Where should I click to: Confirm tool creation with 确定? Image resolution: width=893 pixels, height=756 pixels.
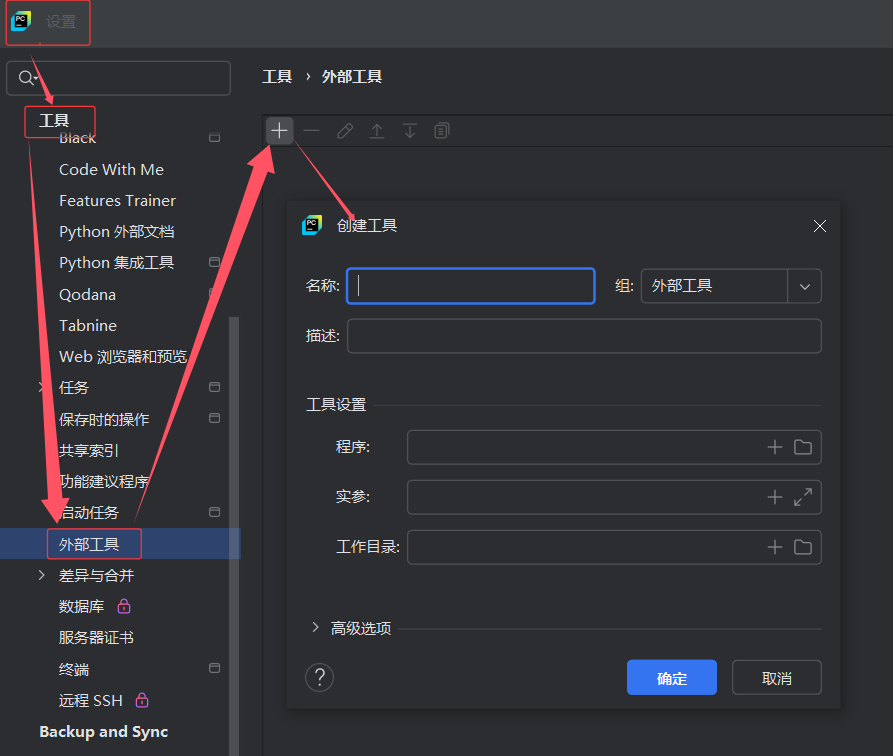tap(671, 677)
